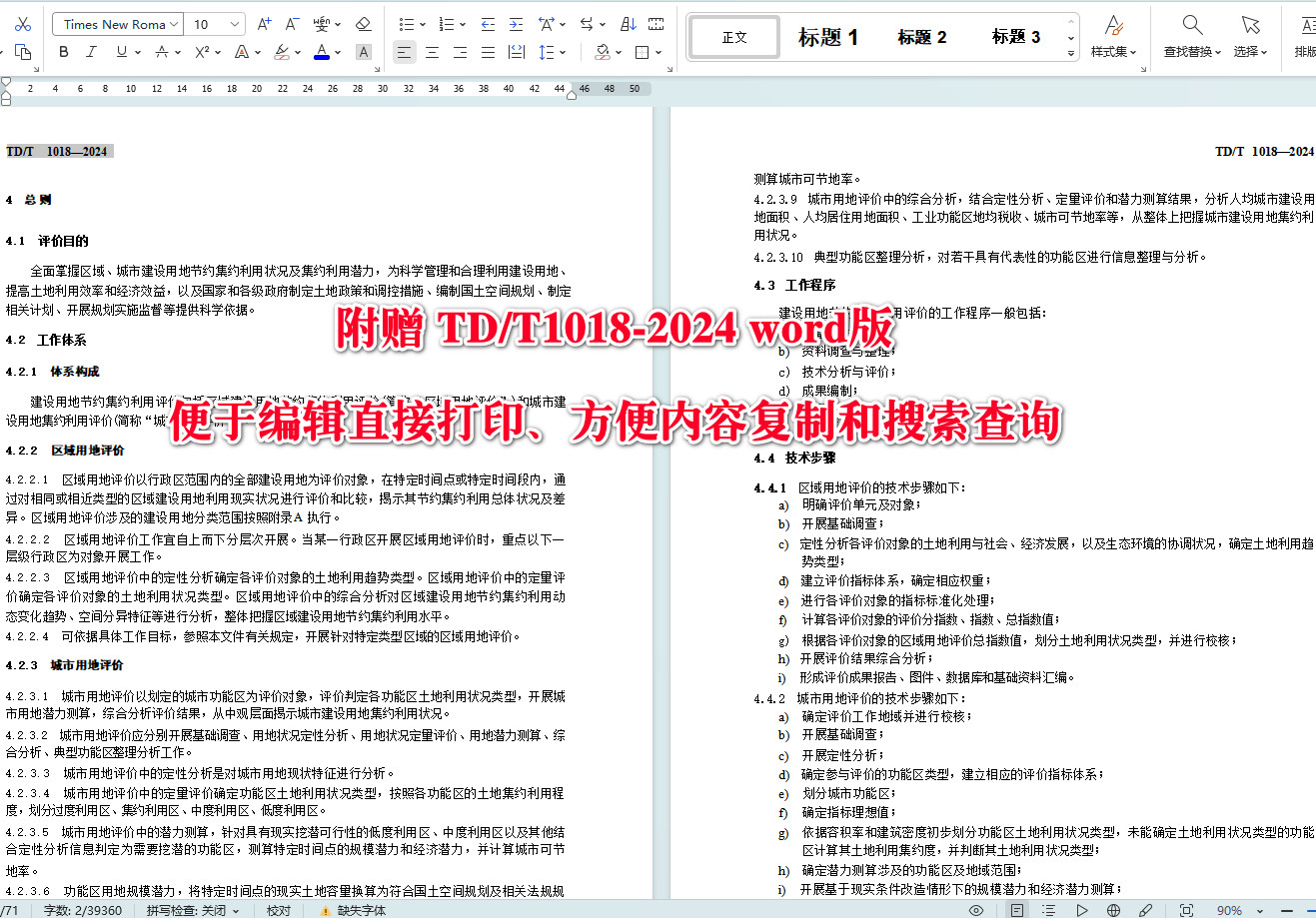Click the heading 4.4 技术步骤

pyautogui.click(x=794, y=458)
